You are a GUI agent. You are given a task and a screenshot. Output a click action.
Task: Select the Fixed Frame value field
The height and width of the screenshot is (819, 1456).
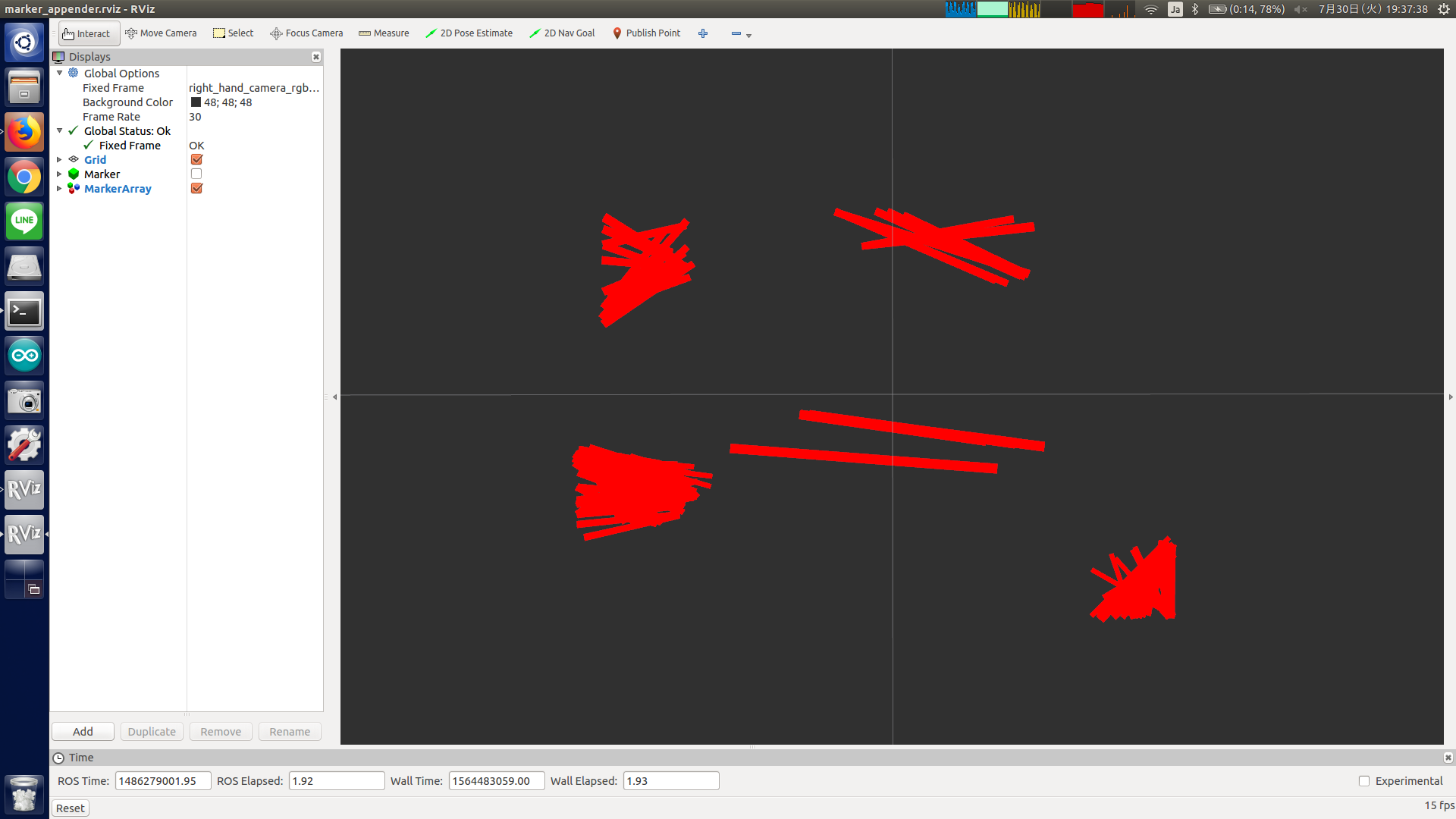tap(254, 88)
